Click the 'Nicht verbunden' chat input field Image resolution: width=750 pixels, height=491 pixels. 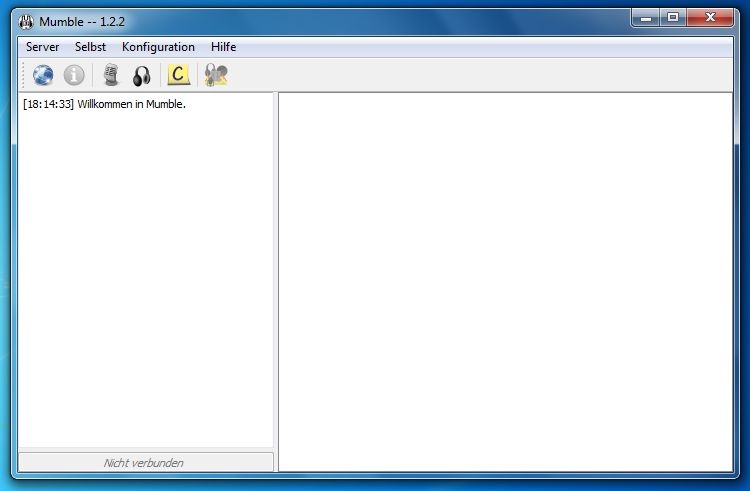(x=146, y=462)
